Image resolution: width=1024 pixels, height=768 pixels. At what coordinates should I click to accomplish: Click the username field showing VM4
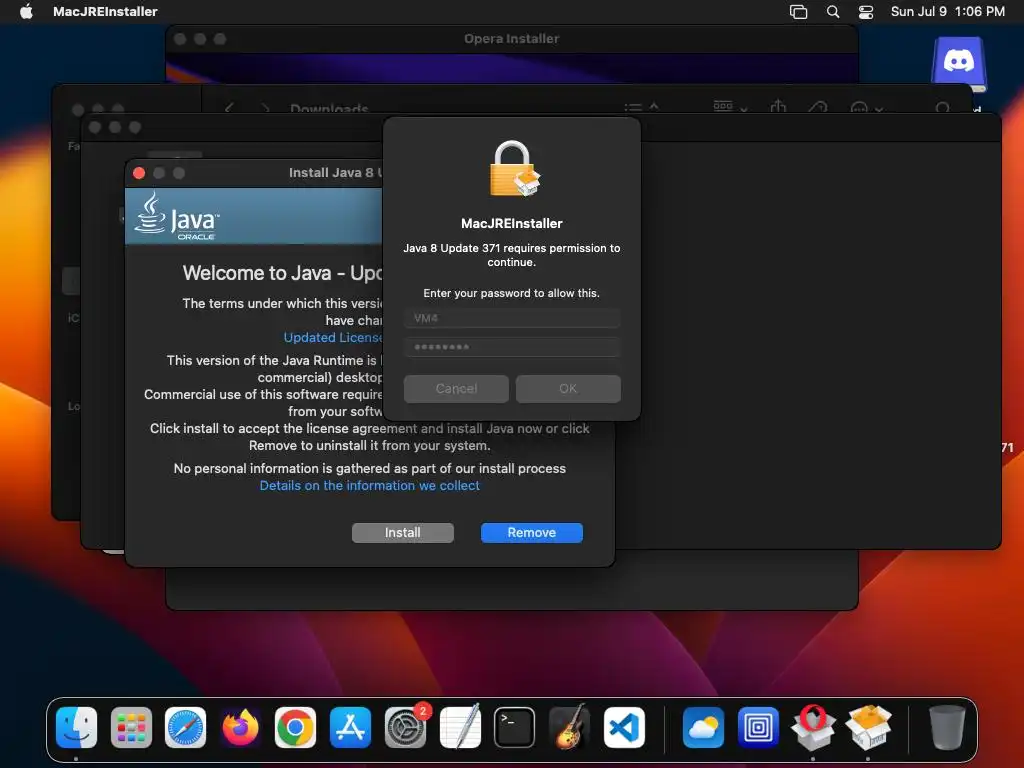pos(512,318)
